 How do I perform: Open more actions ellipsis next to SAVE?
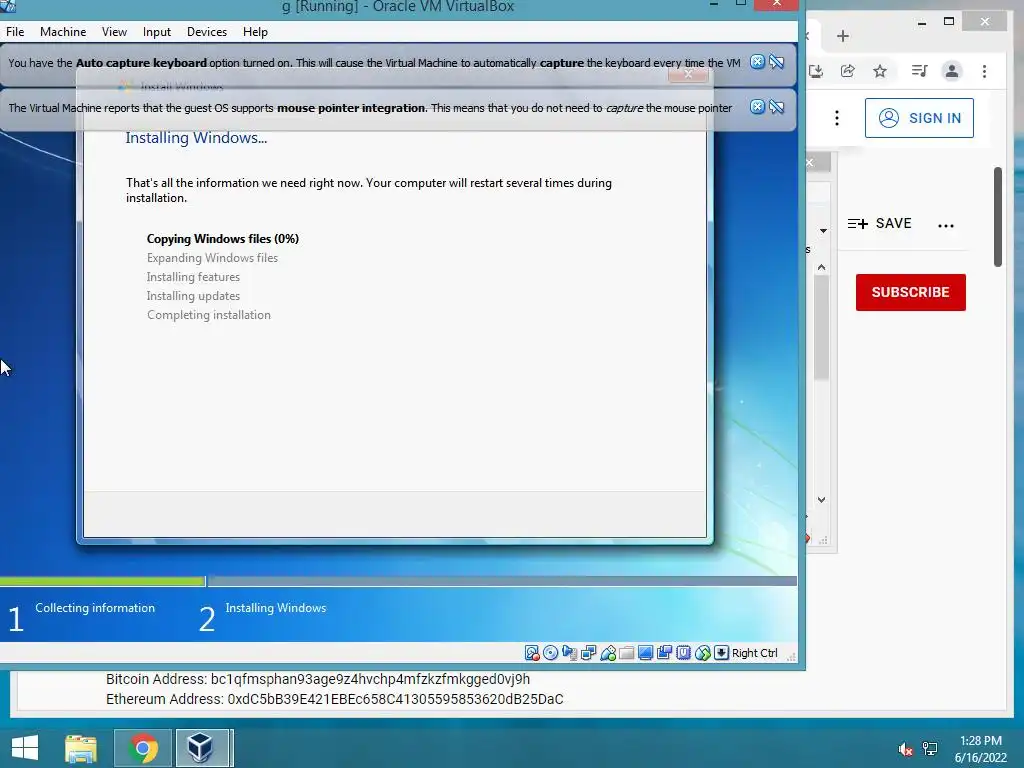click(x=946, y=225)
